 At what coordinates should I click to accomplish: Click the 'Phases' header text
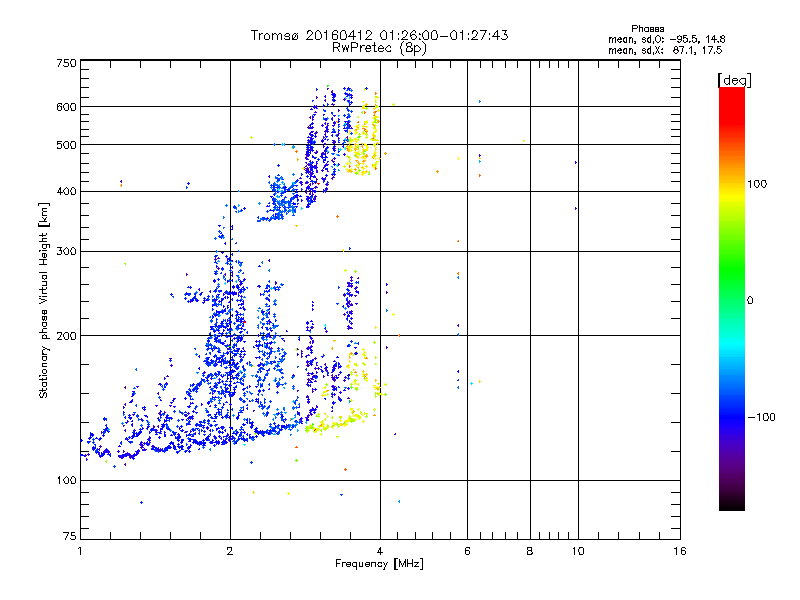(x=647, y=29)
